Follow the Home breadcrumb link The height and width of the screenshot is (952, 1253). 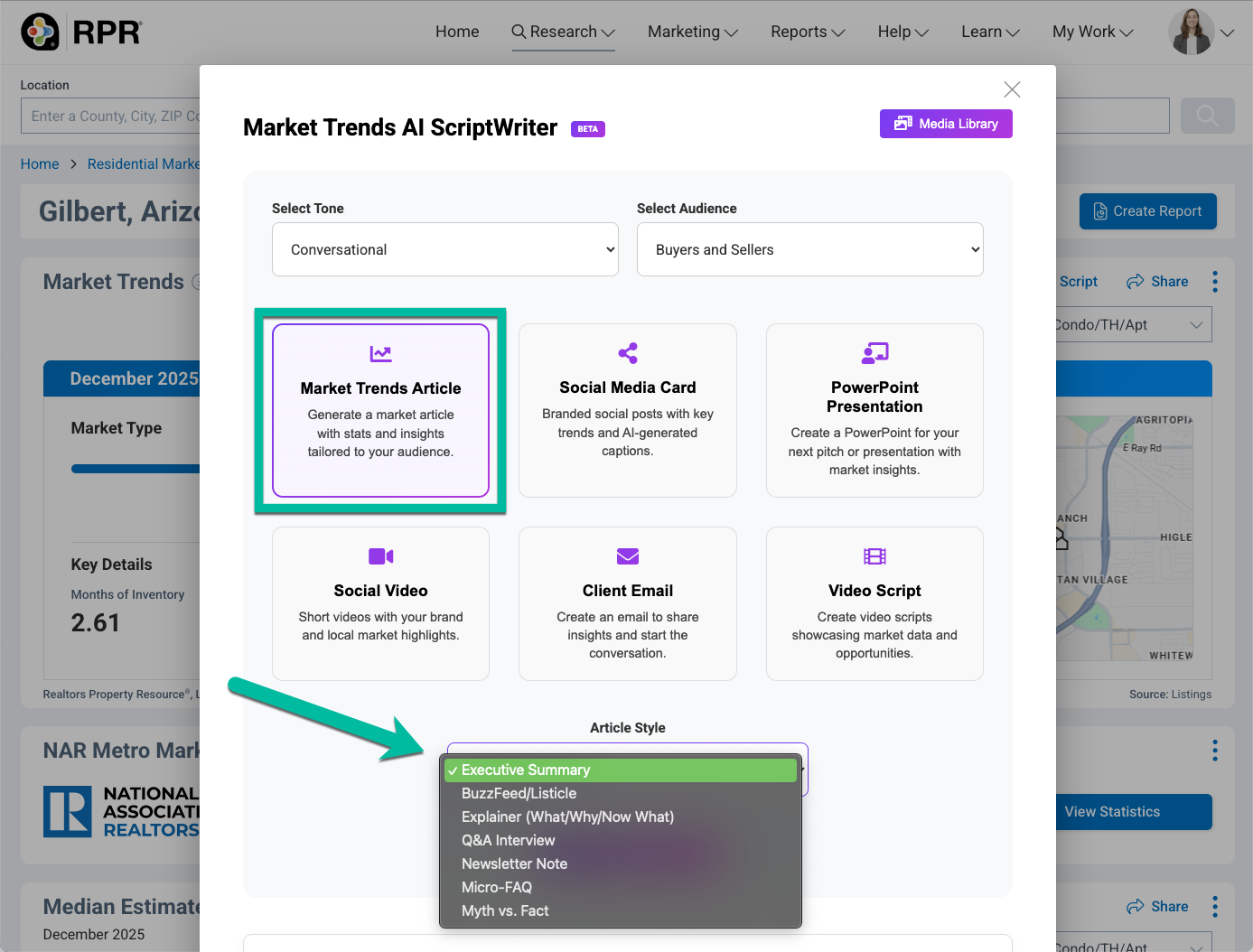tap(40, 163)
